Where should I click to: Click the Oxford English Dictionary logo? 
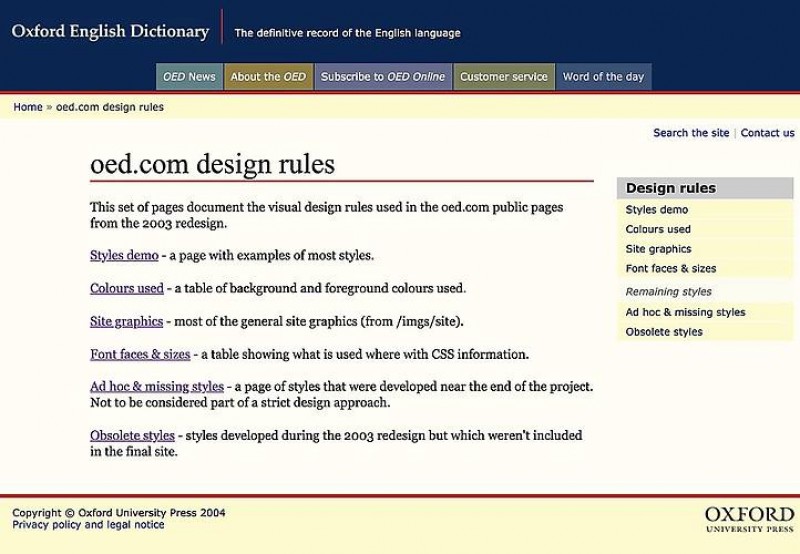pyautogui.click(x=110, y=32)
